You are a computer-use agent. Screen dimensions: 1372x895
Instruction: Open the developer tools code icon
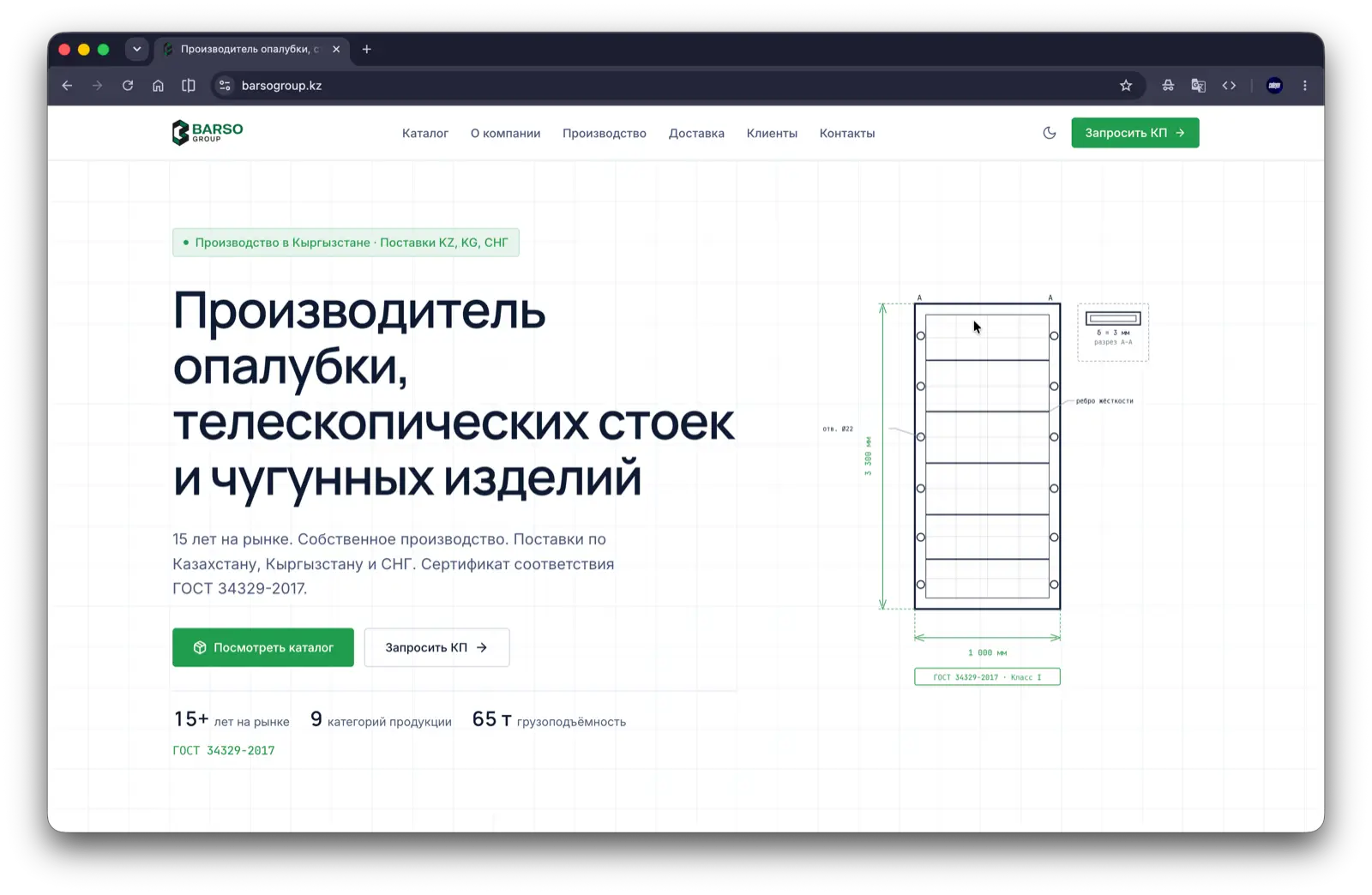1229,86
